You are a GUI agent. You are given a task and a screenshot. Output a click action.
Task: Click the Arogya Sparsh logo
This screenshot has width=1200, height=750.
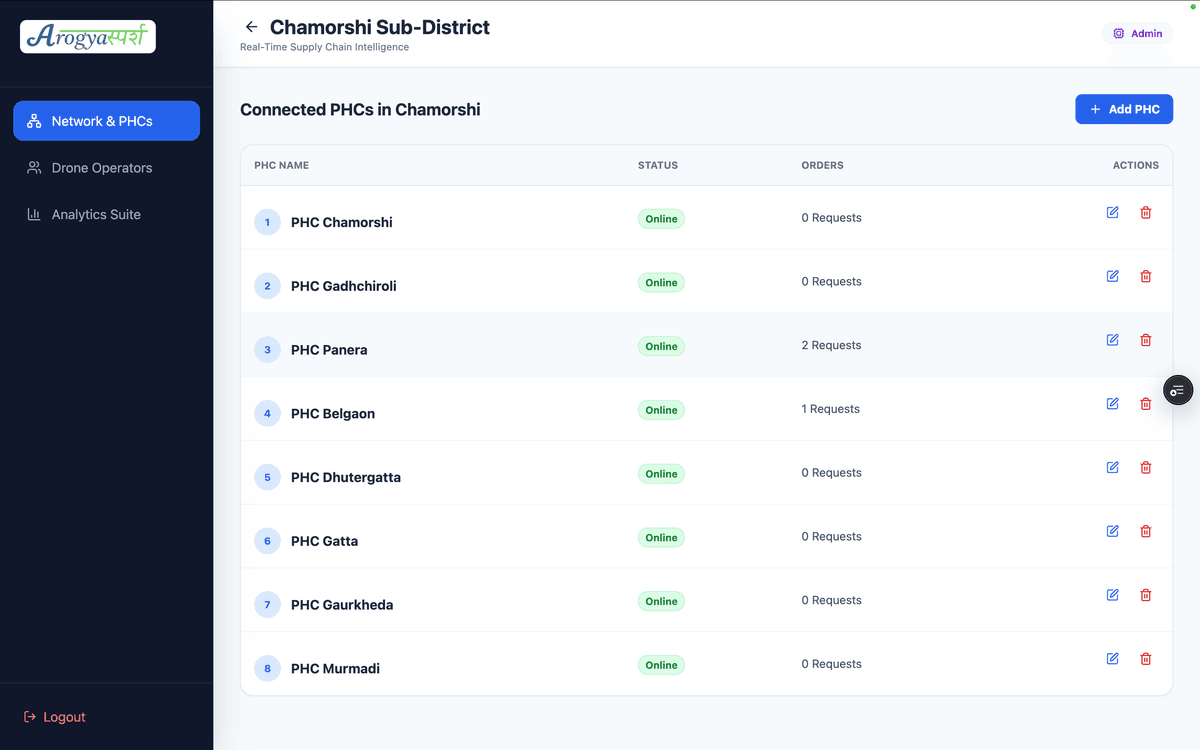tap(88, 37)
